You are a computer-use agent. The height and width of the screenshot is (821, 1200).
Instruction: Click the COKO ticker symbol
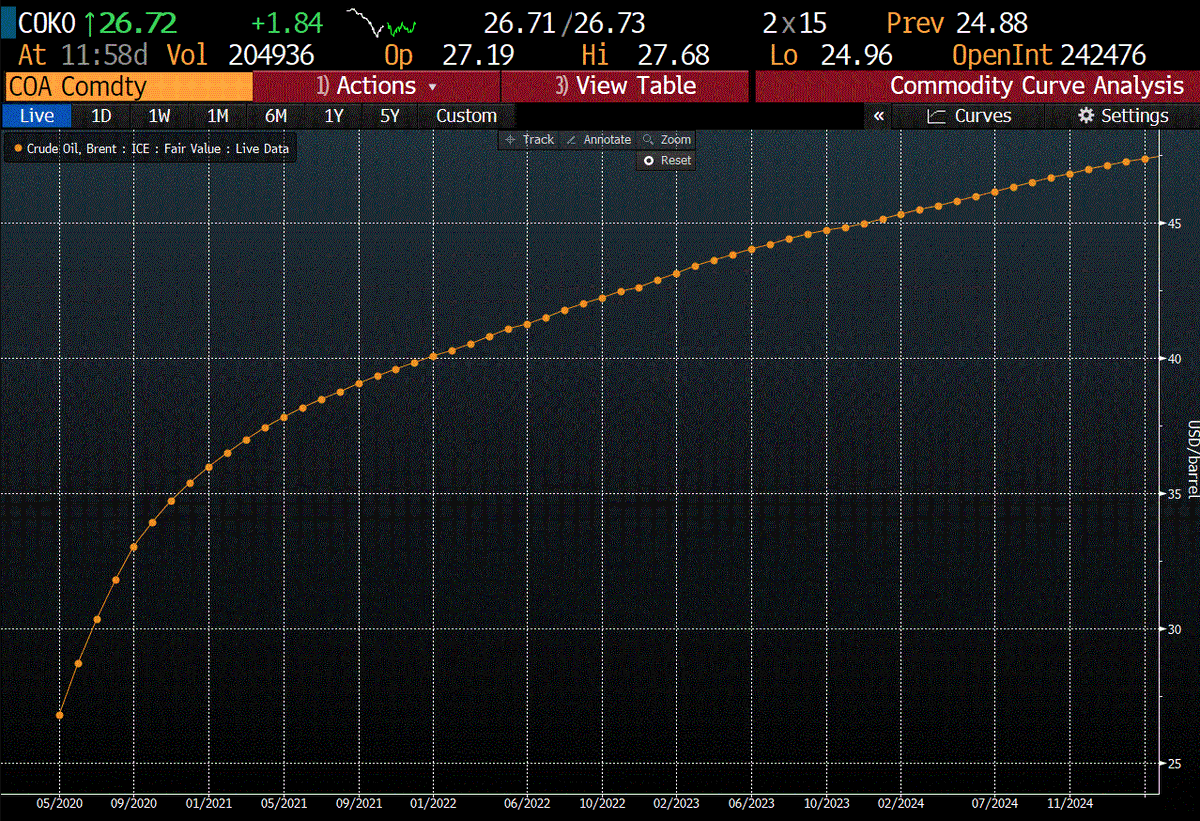pyautogui.click(x=48, y=23)
